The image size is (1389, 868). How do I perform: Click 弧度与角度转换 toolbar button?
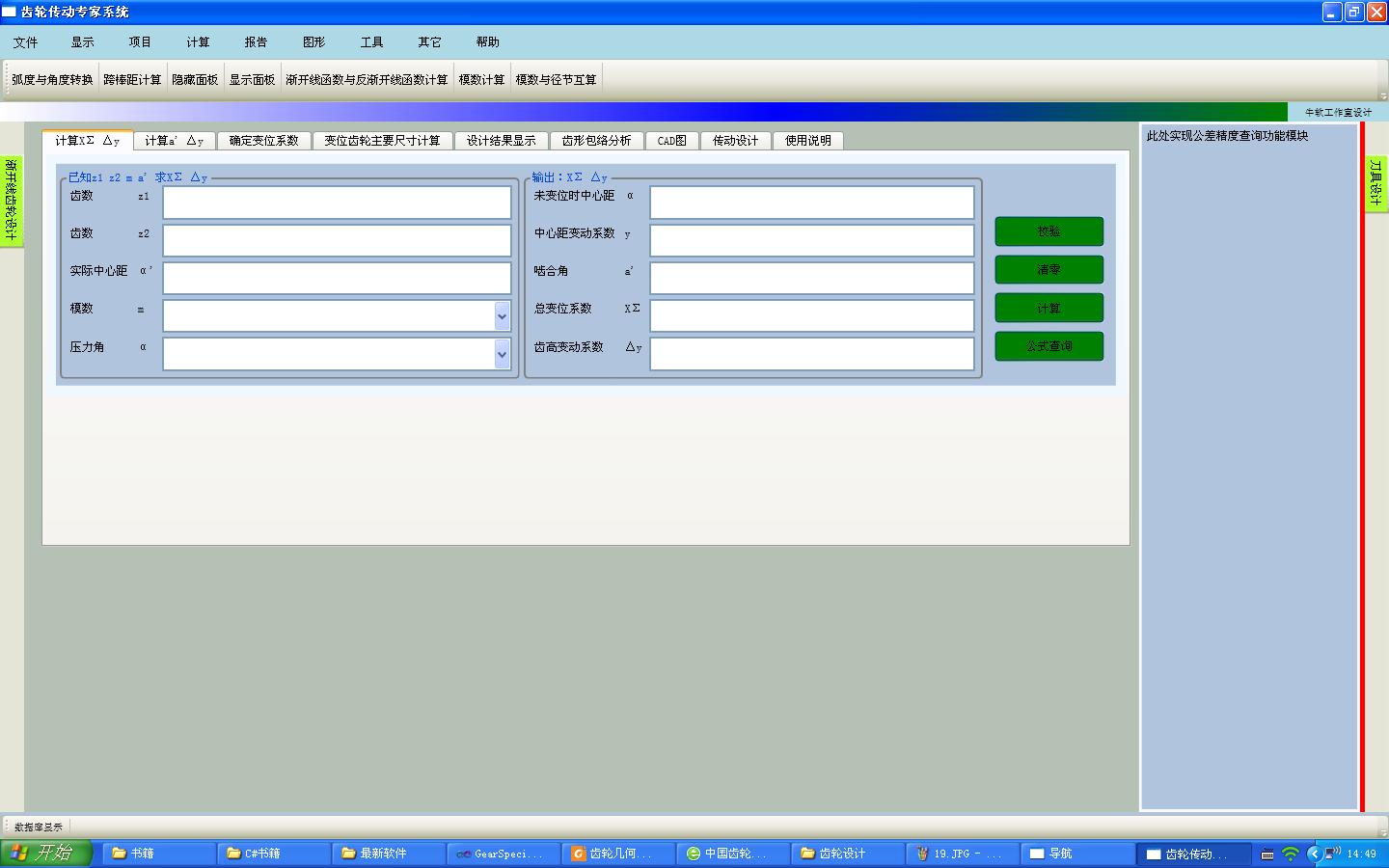click(x=53, y=80)
